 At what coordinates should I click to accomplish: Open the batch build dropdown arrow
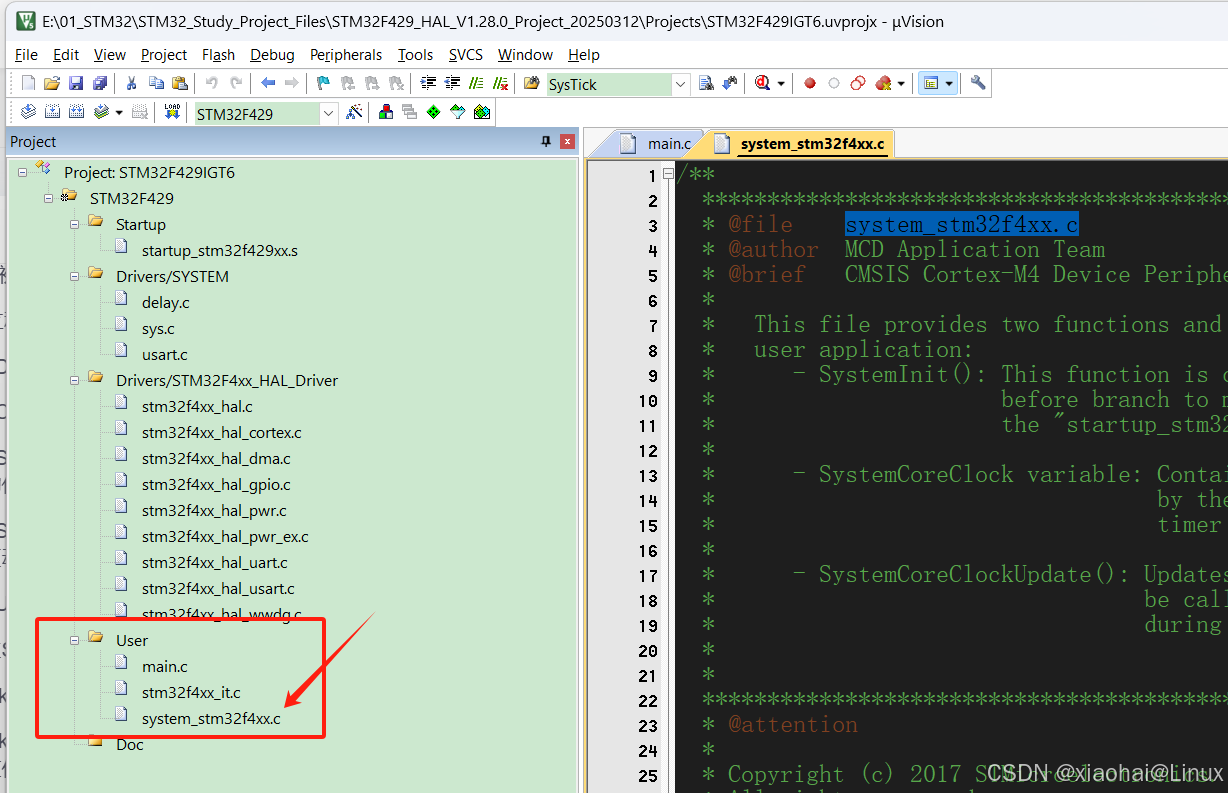pos(119,112)
